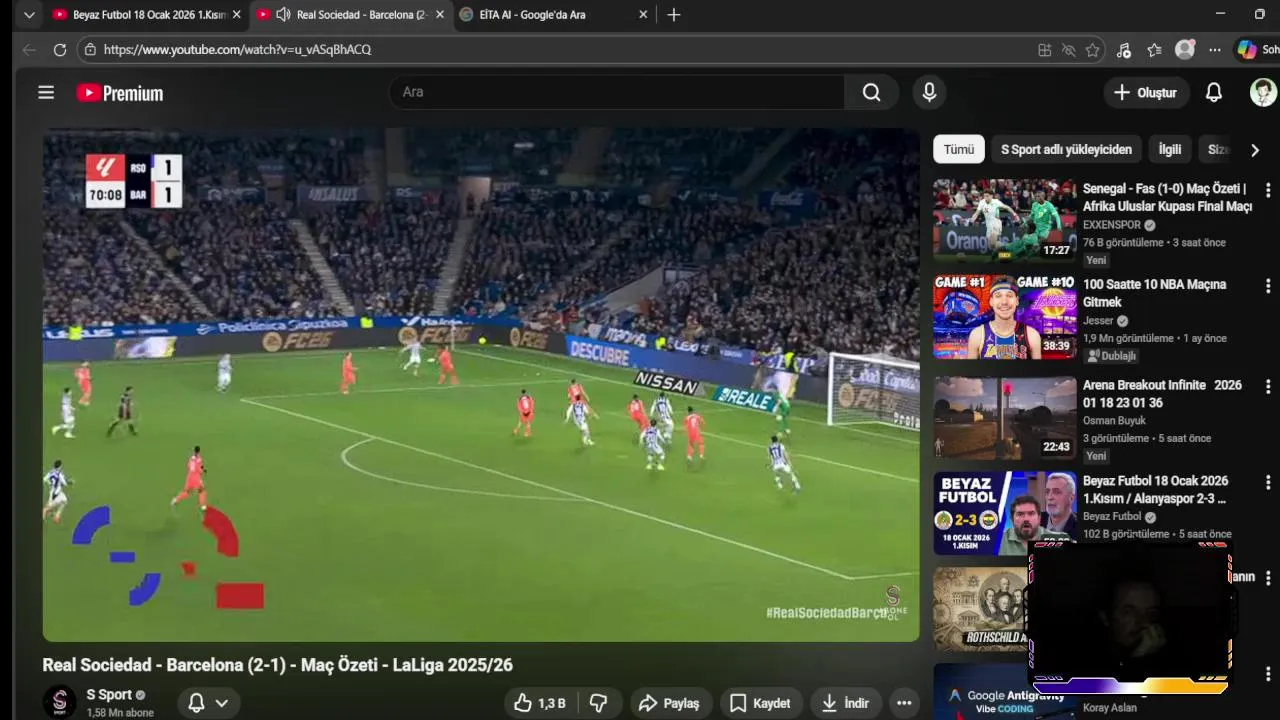
Task: Open Senegal - Fas (1-0) Maç Özeti title
Action: click(1167, 197)
